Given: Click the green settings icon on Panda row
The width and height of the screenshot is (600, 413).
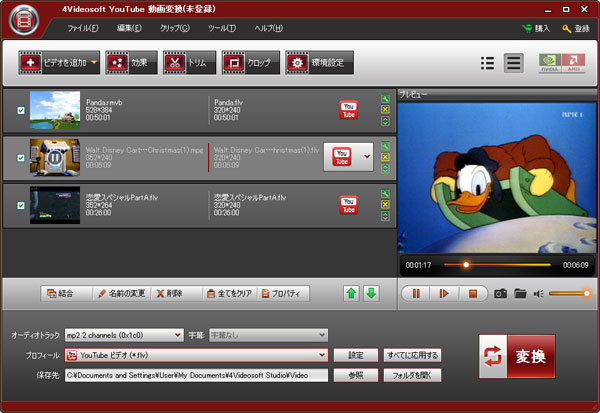Looking at the screenshot, I should (385, 99).
